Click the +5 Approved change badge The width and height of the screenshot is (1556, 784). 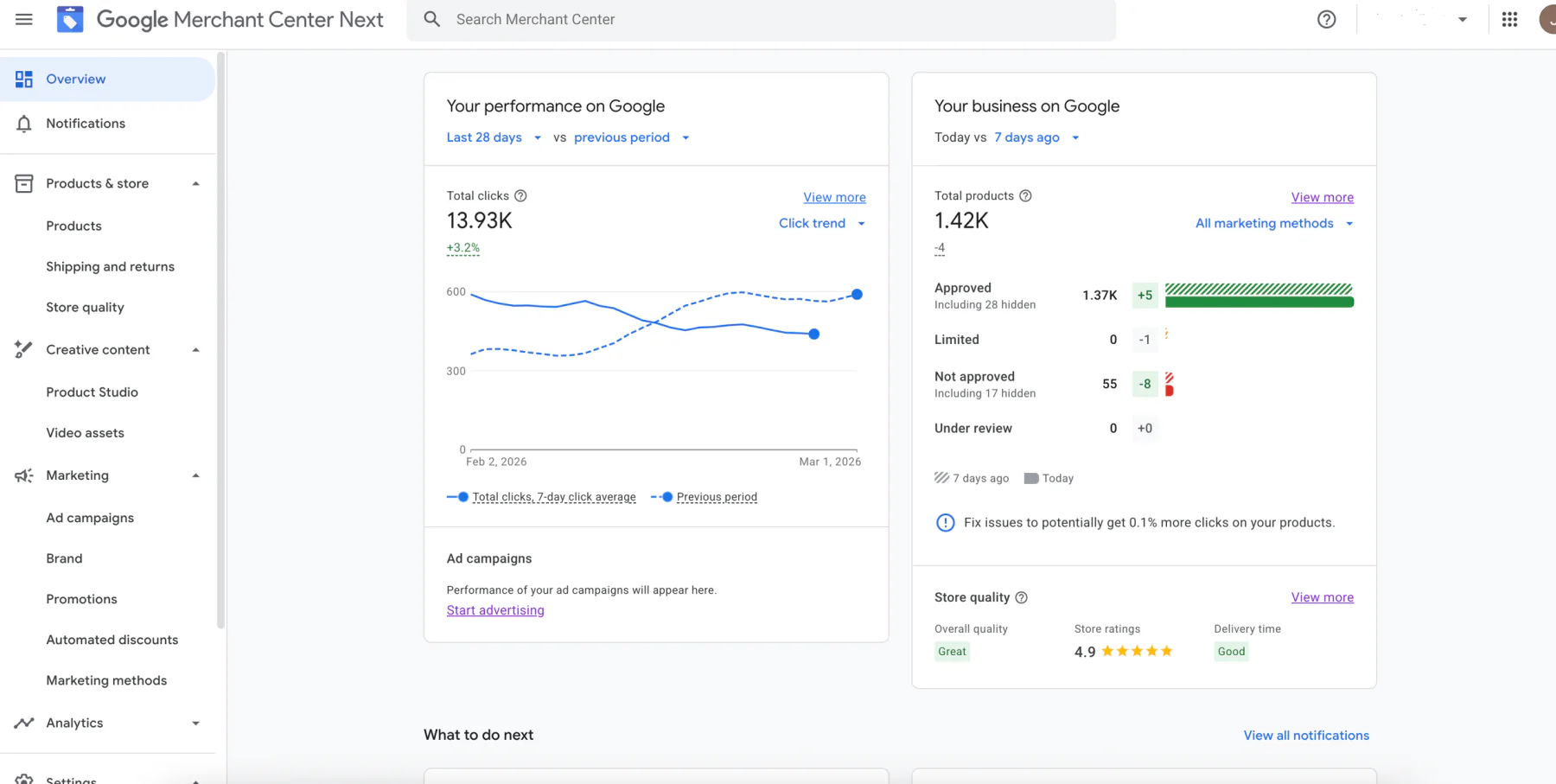point(1145,295)
